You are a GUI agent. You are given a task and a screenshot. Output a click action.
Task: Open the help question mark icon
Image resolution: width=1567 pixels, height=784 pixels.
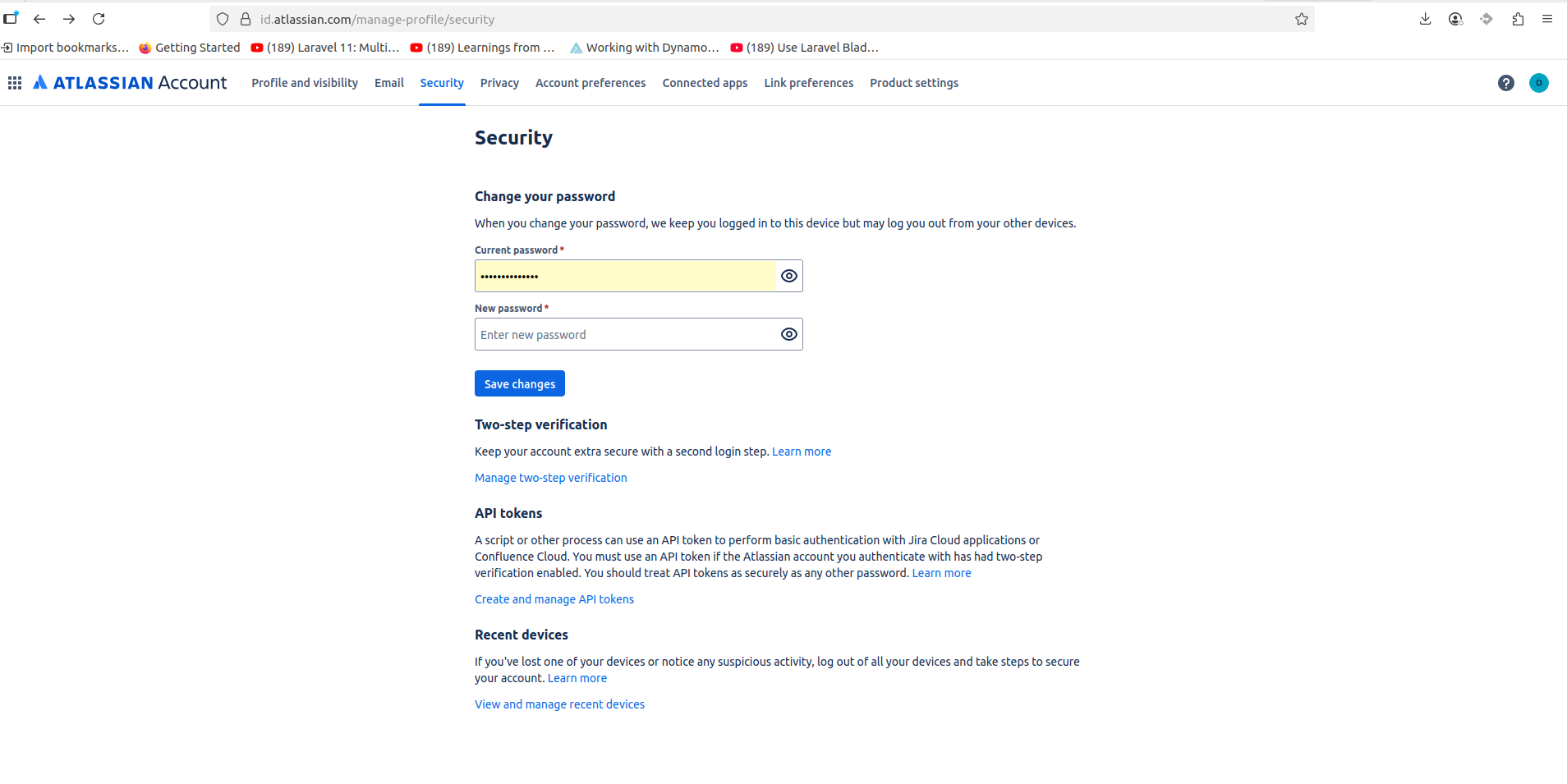coord(1505,83)
